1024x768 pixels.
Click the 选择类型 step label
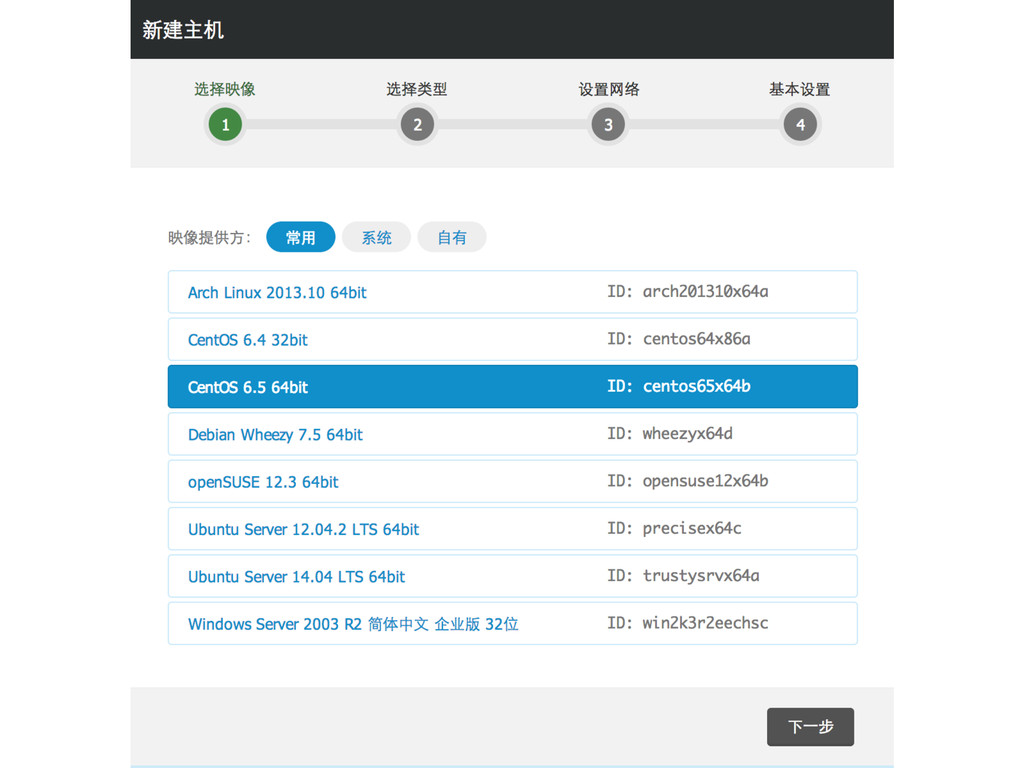(417, 89)
